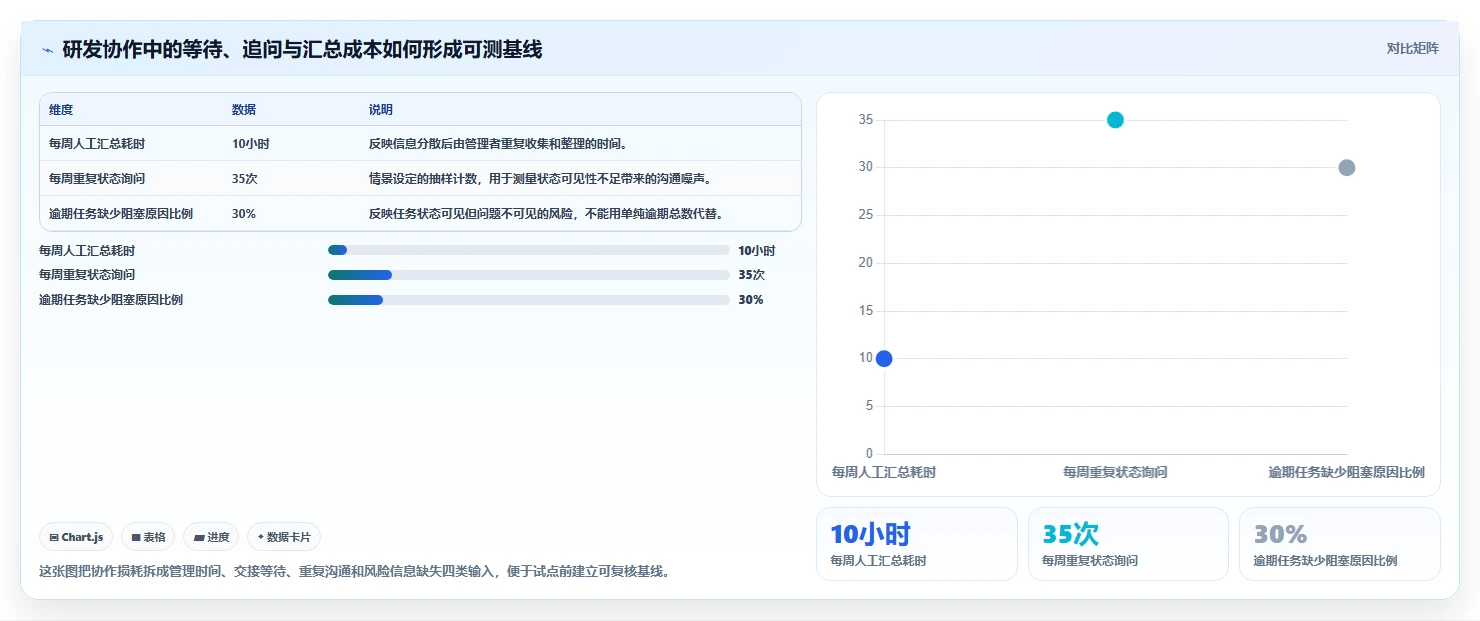
Task: Click the lightning icon beside the title
Action: coord(47,50)
